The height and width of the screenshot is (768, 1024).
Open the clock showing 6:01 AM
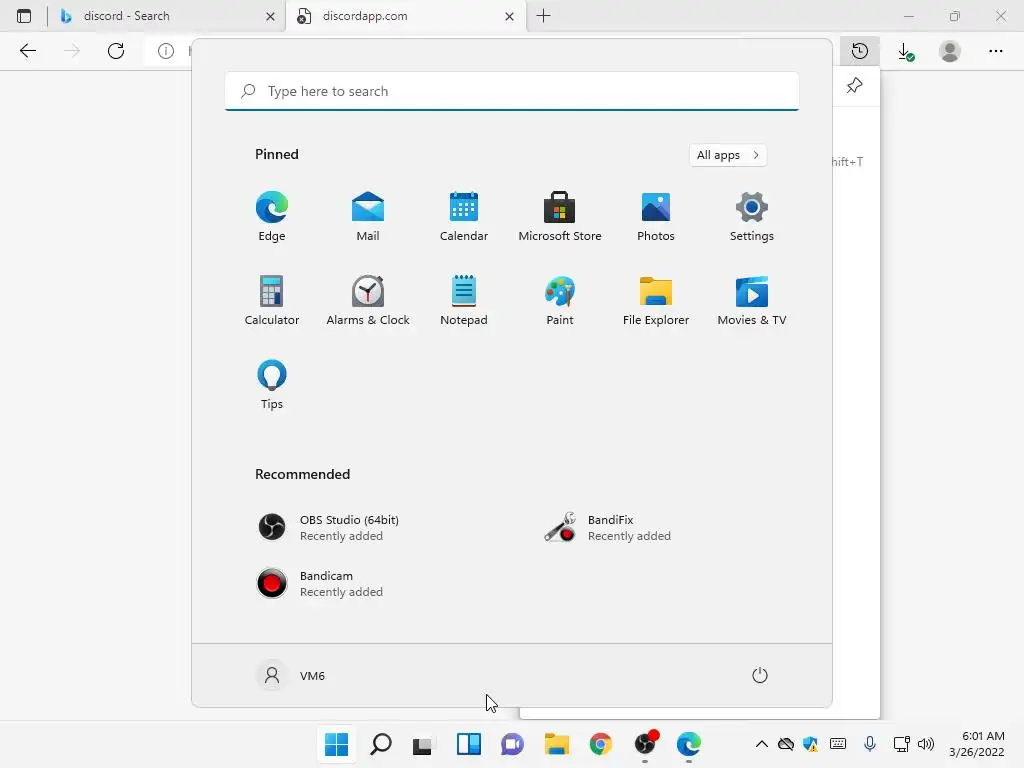977,744
